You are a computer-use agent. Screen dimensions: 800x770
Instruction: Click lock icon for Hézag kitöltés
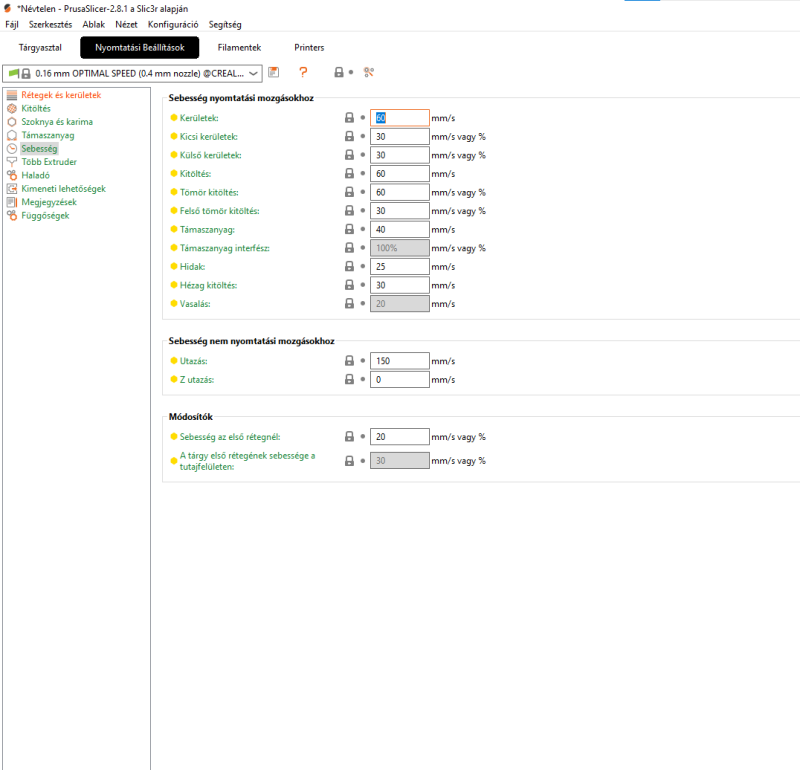(x=349, y=285)
